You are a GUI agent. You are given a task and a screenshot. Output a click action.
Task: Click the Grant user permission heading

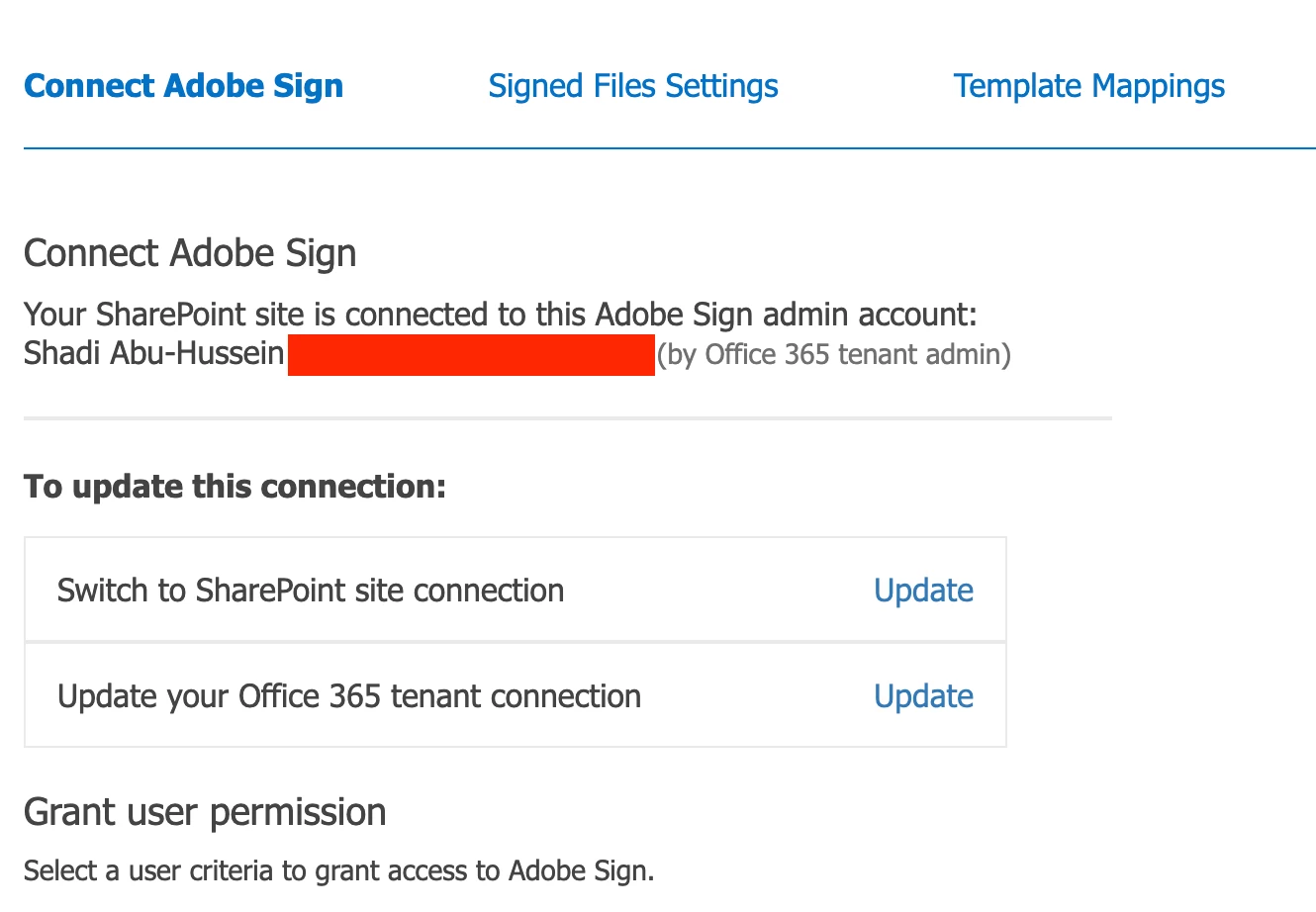205,812
